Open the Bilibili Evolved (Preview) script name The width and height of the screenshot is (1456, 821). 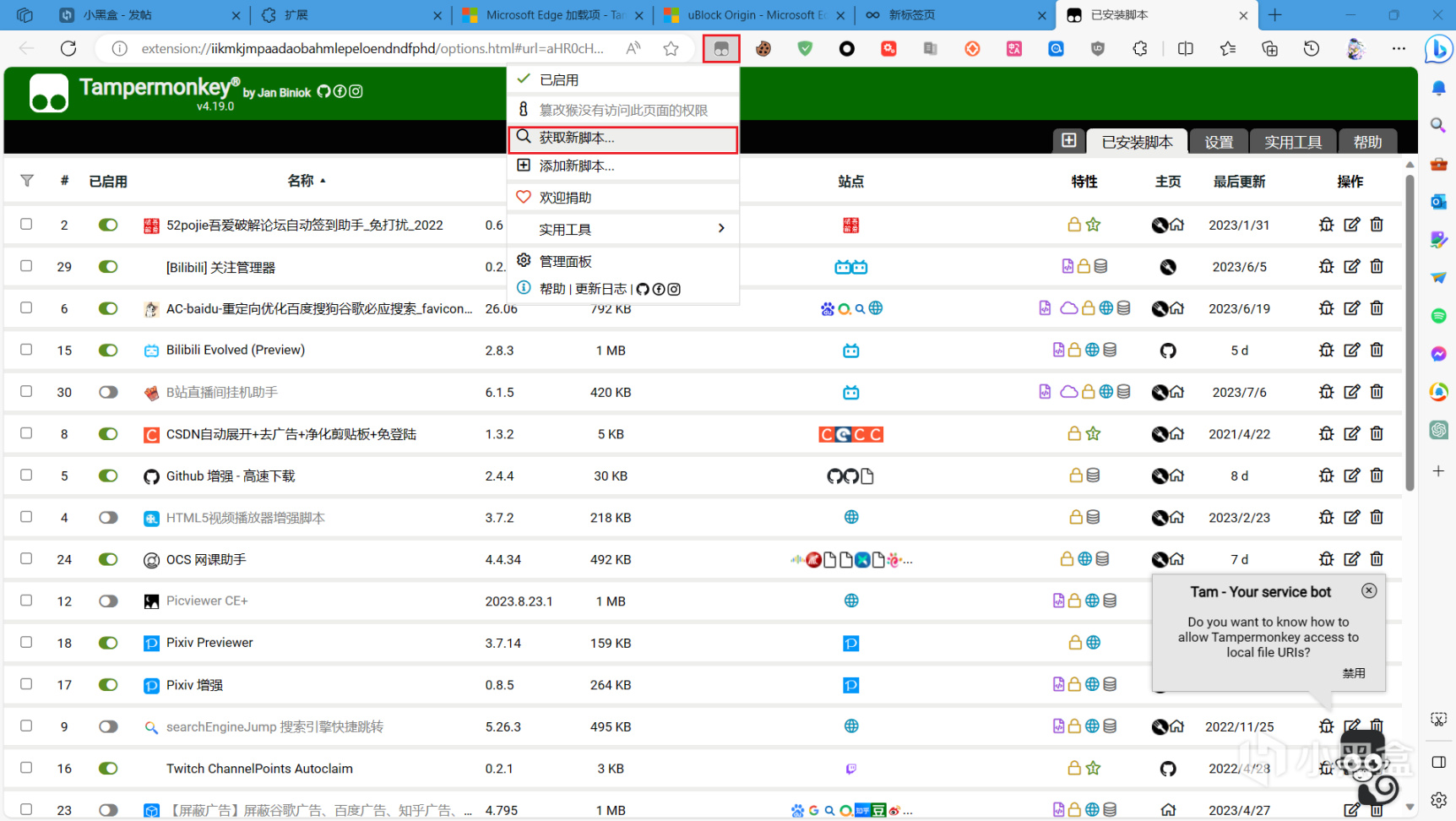point(236,350)
